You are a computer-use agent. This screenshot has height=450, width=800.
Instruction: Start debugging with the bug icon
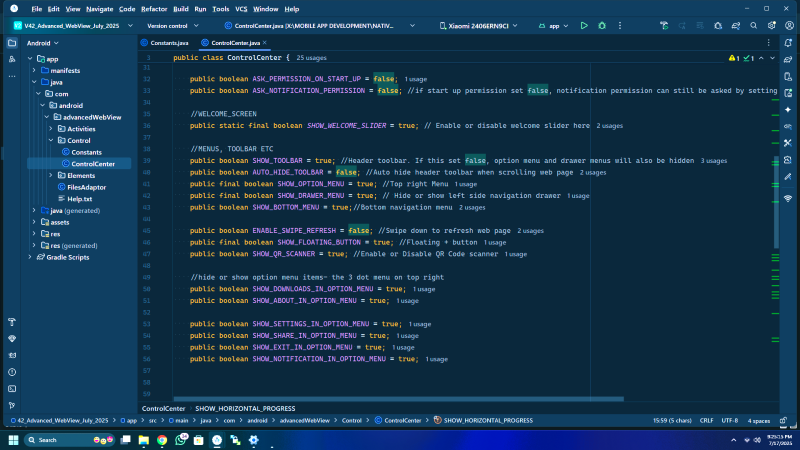click(602, 26)
